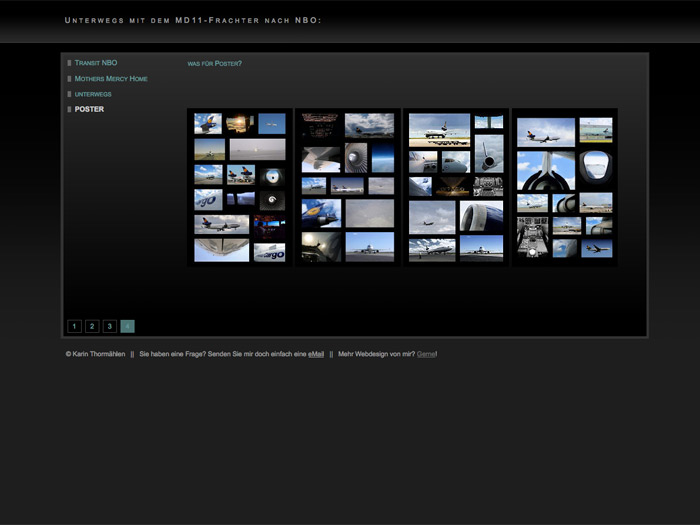The width and height of the screenshot is (700, 525).
Task: Click the 'was für Poster?' heading
Action: point(215,64)
